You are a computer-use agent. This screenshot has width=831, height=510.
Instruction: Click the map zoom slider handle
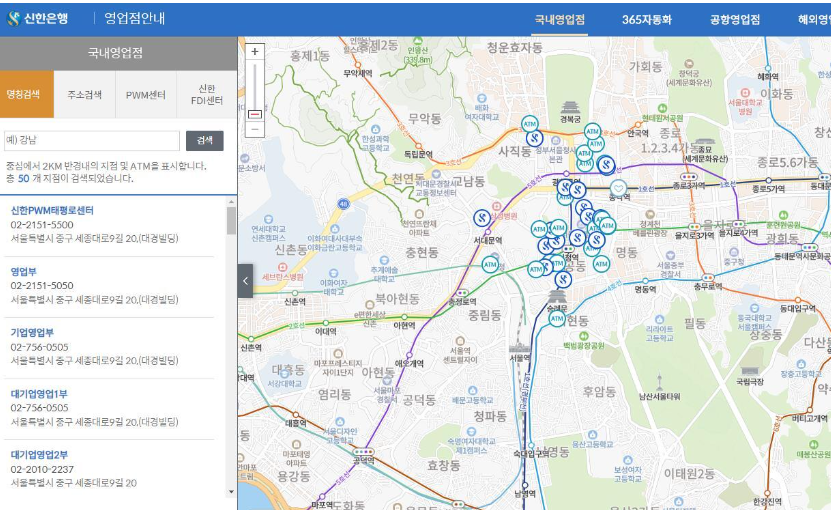pos(255,114)
